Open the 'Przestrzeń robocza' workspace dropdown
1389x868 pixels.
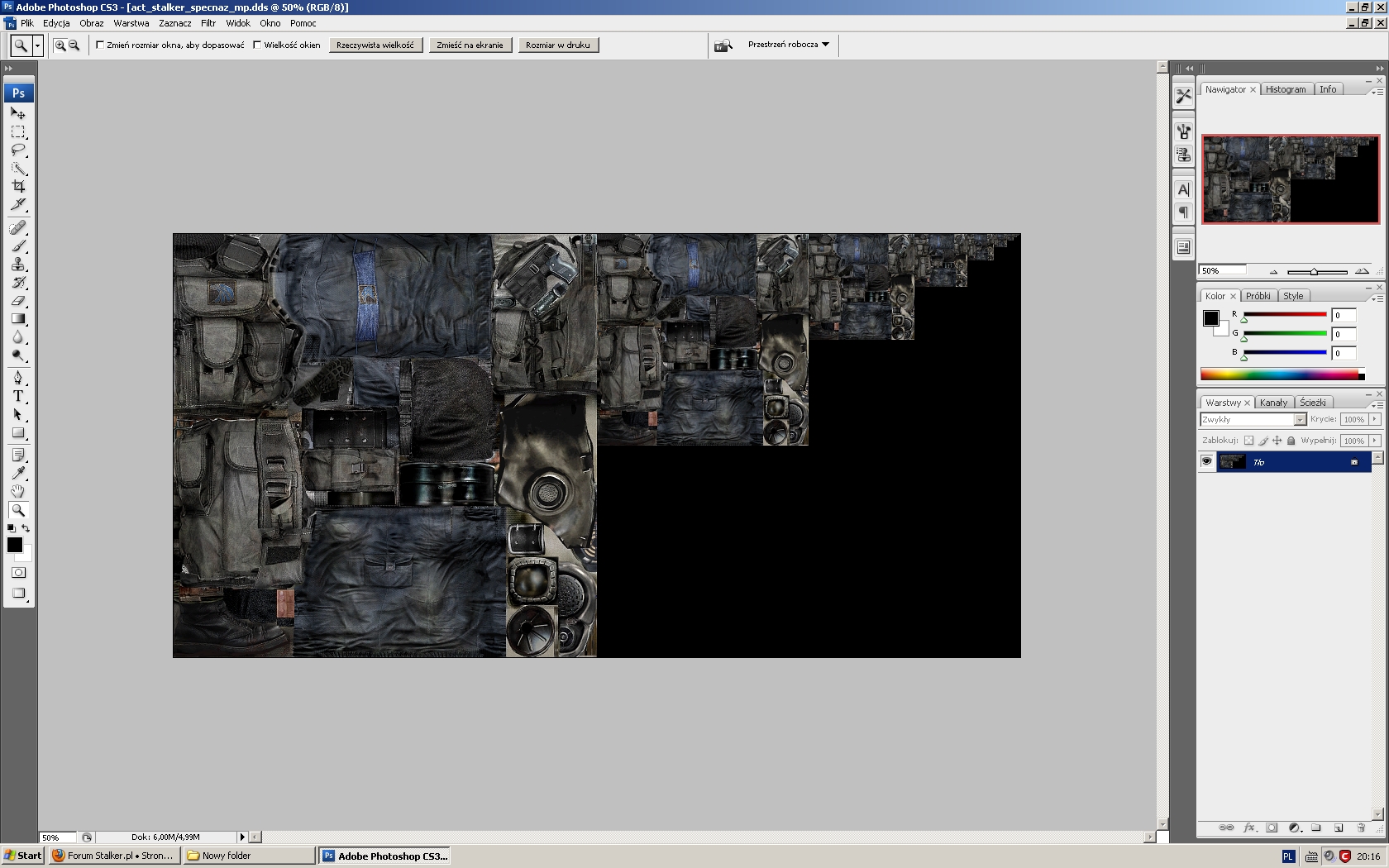(788, 45)
